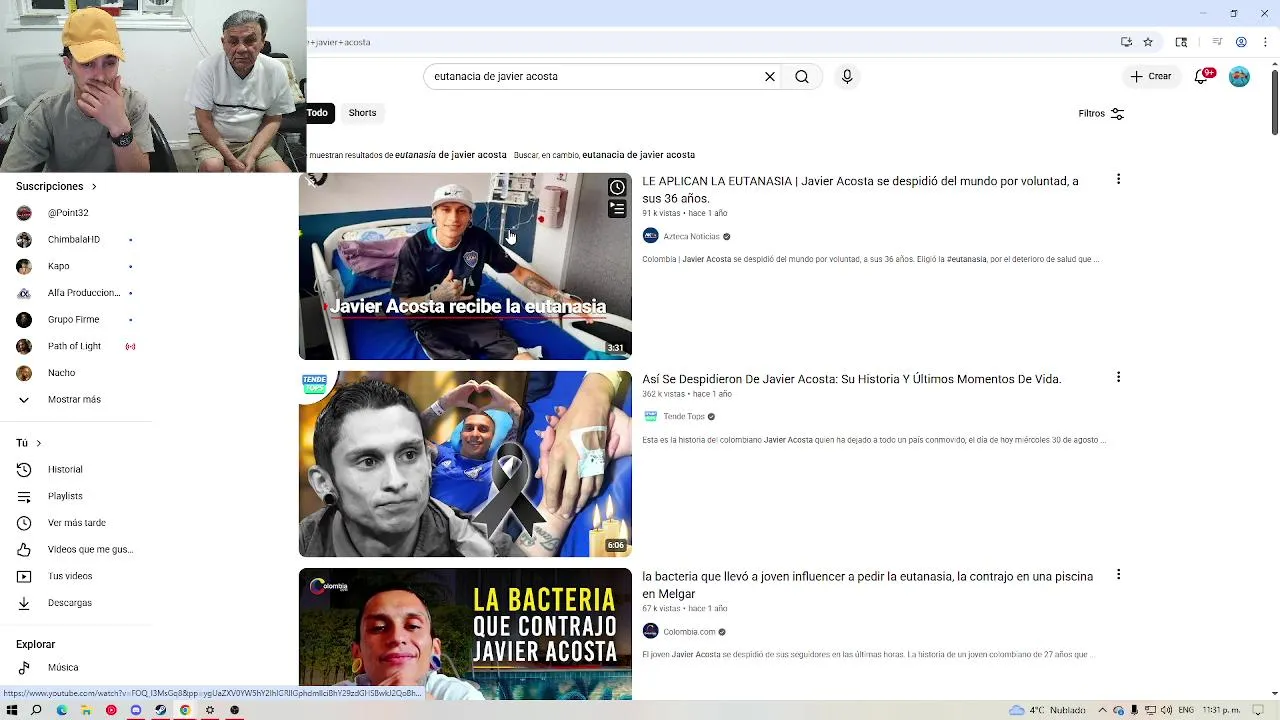Add first video to Watch Later clock icon
1280x720 pixels.
tap(617, 187)
